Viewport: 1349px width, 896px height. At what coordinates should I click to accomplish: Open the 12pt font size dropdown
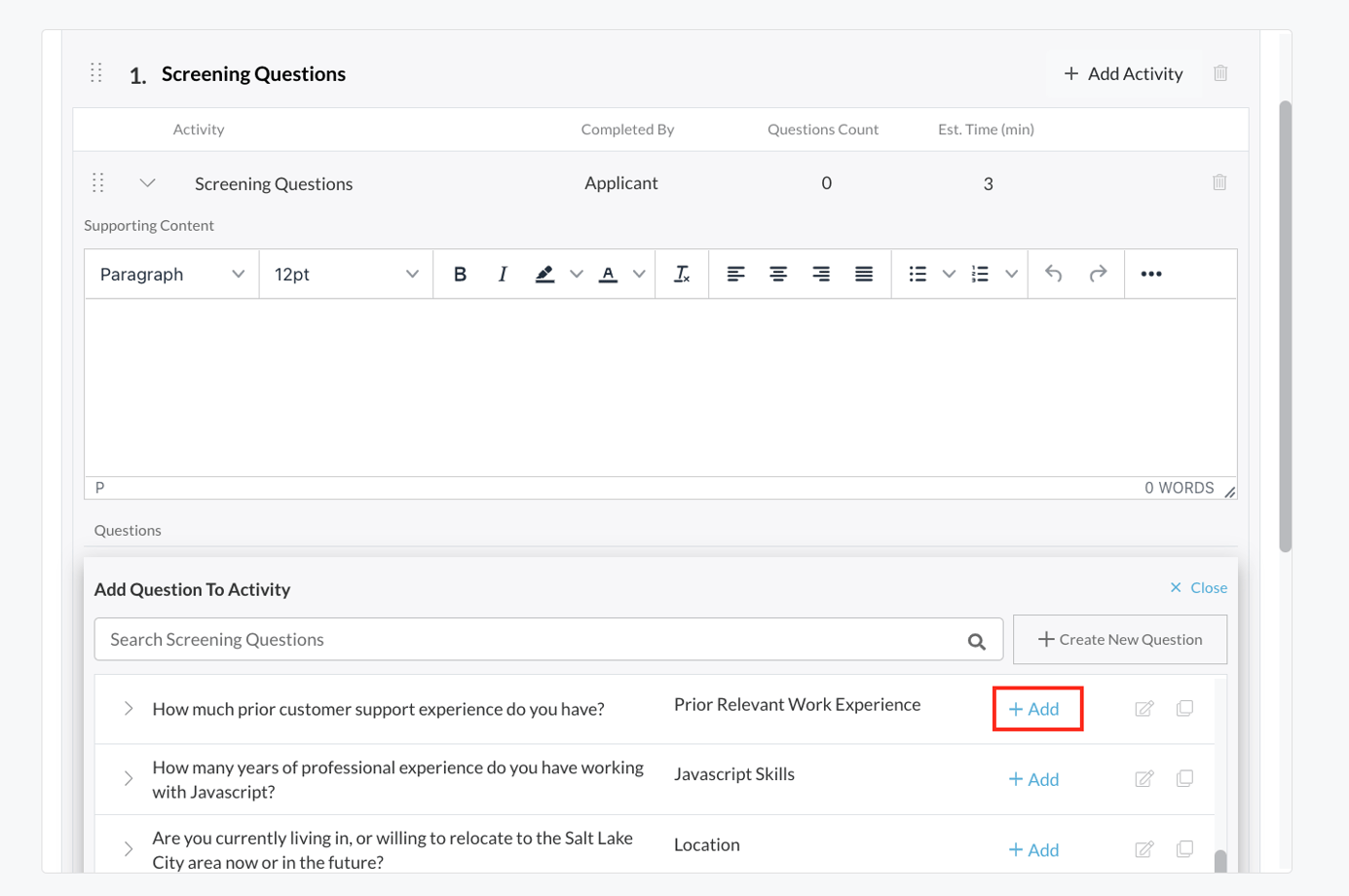(x=345, y=274)
